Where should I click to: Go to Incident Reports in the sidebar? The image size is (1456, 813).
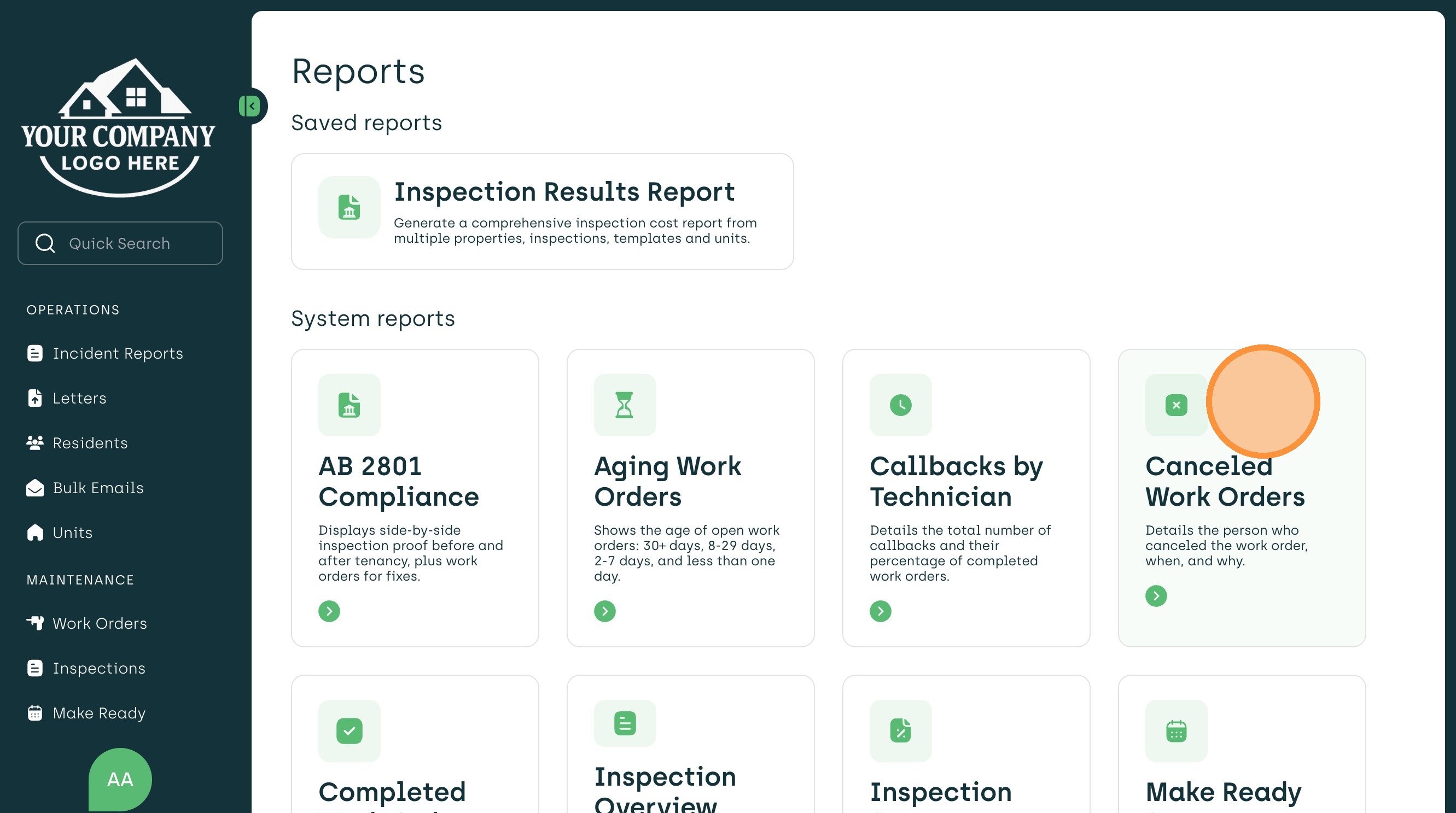coord(117,353)
